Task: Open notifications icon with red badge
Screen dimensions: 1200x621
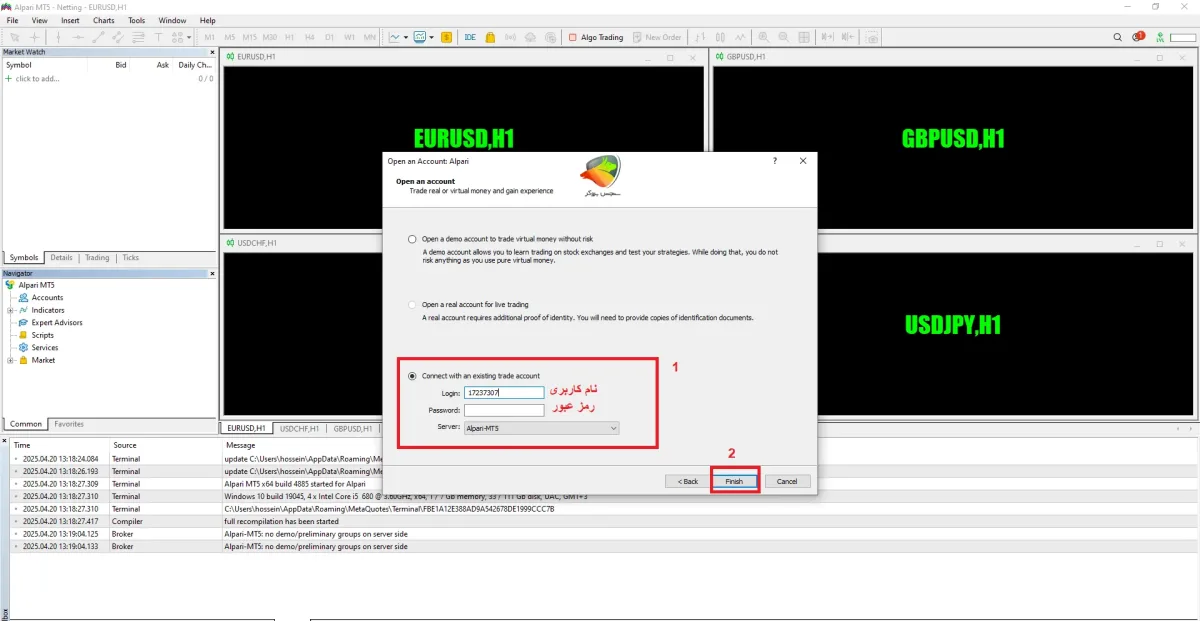Action: [x=1139, y=36]
